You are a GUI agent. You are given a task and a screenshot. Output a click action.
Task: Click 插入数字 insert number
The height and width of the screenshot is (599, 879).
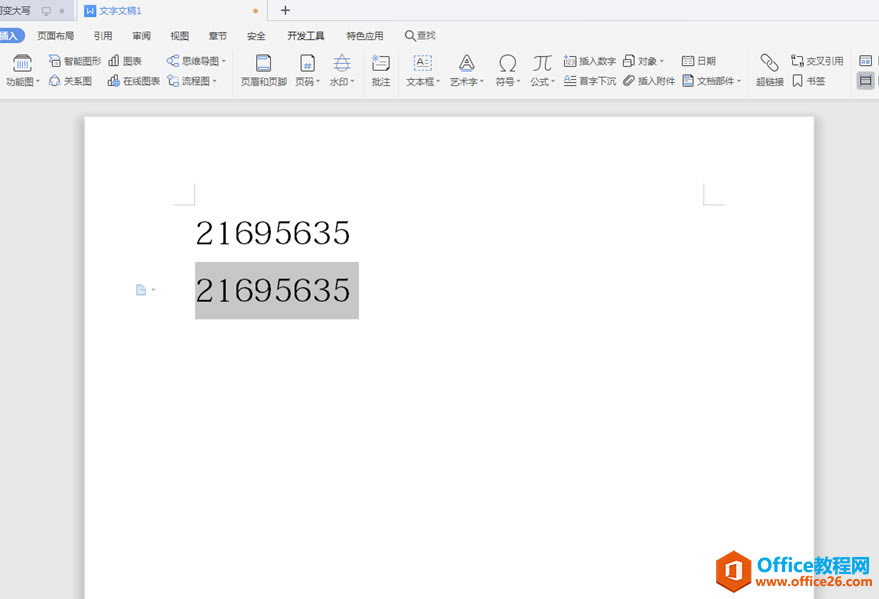[x=590, y=61]
